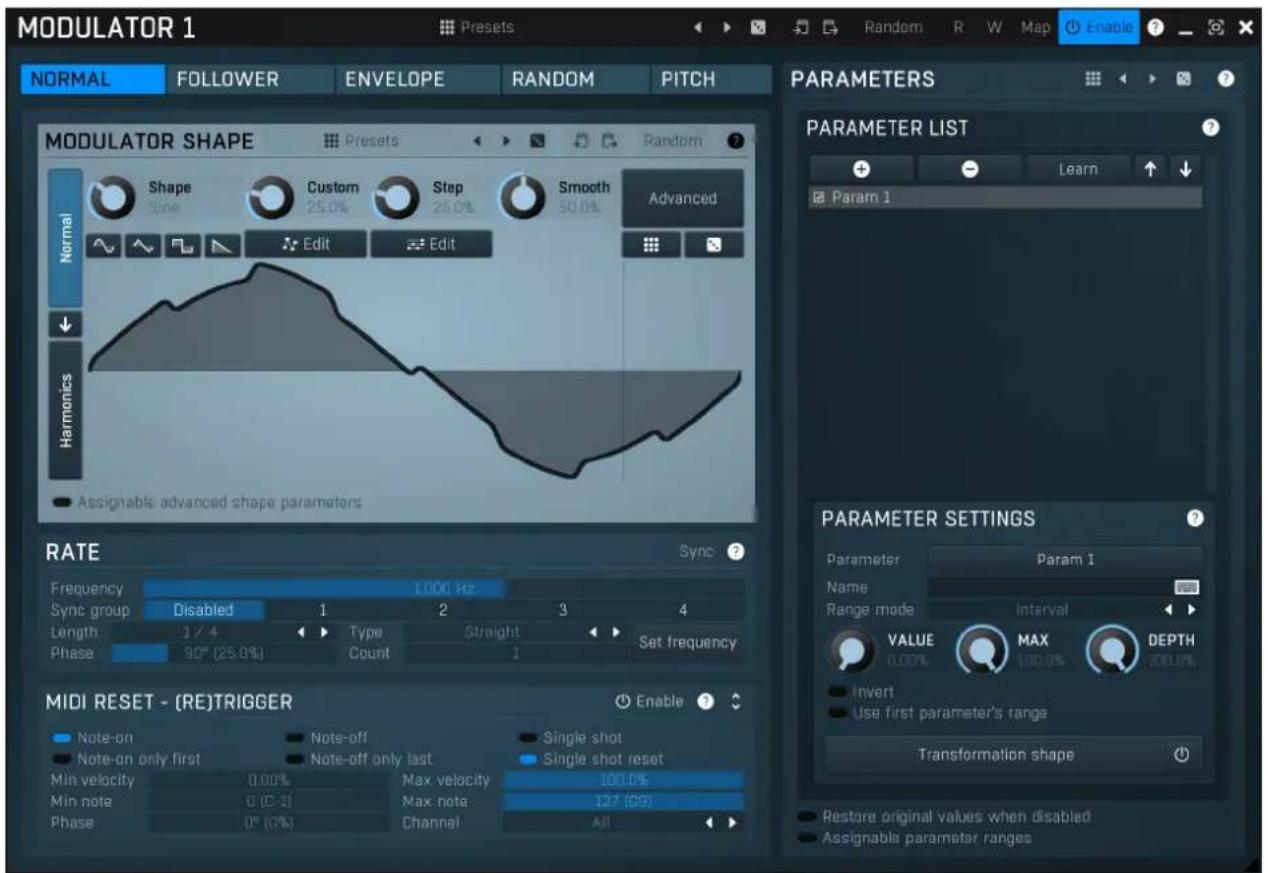Click Edit button under Step knob
Screen dimensions: 1268x873
(431, 244)
